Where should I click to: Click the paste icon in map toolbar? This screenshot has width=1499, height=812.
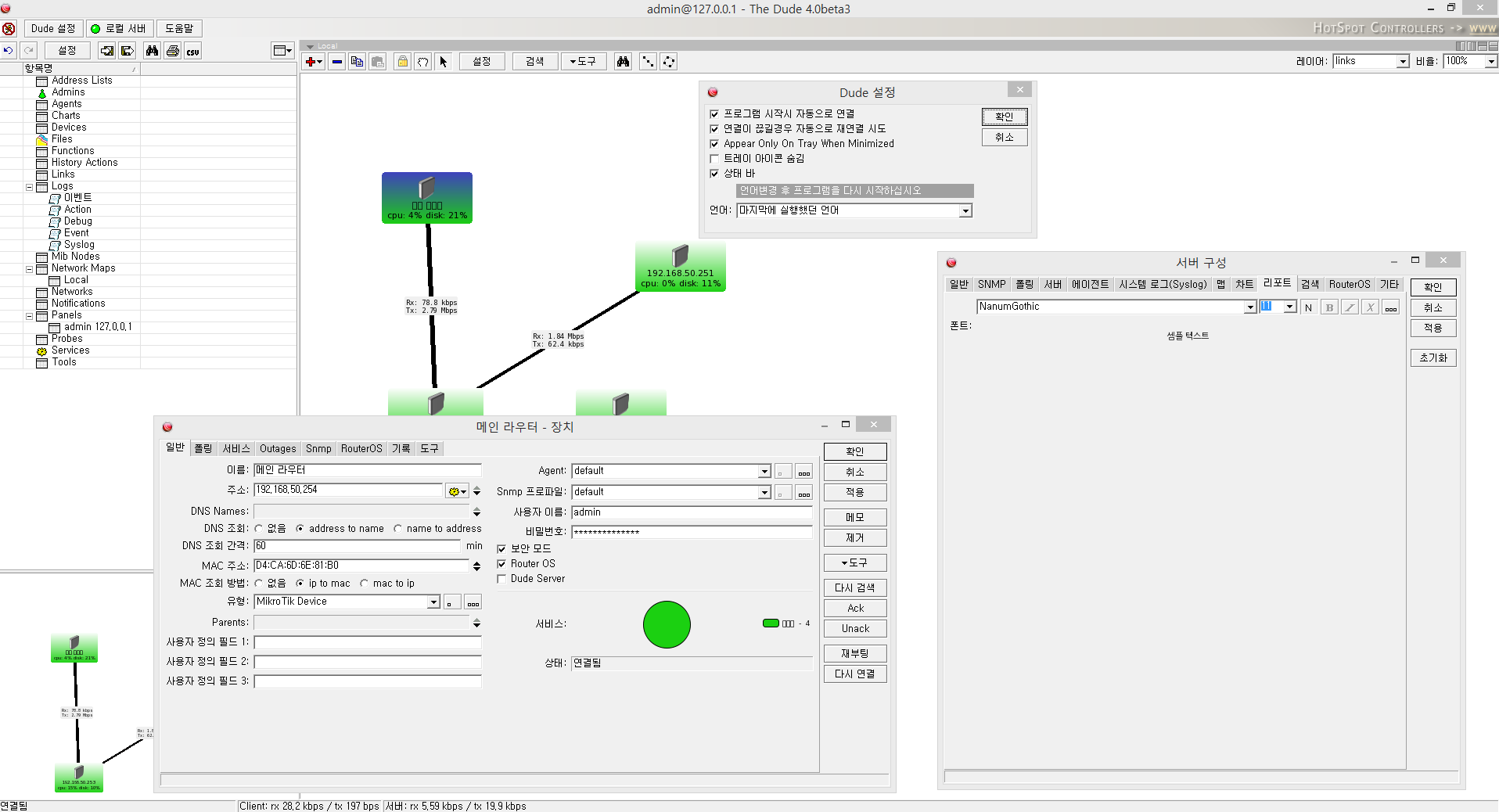[378, 61]
